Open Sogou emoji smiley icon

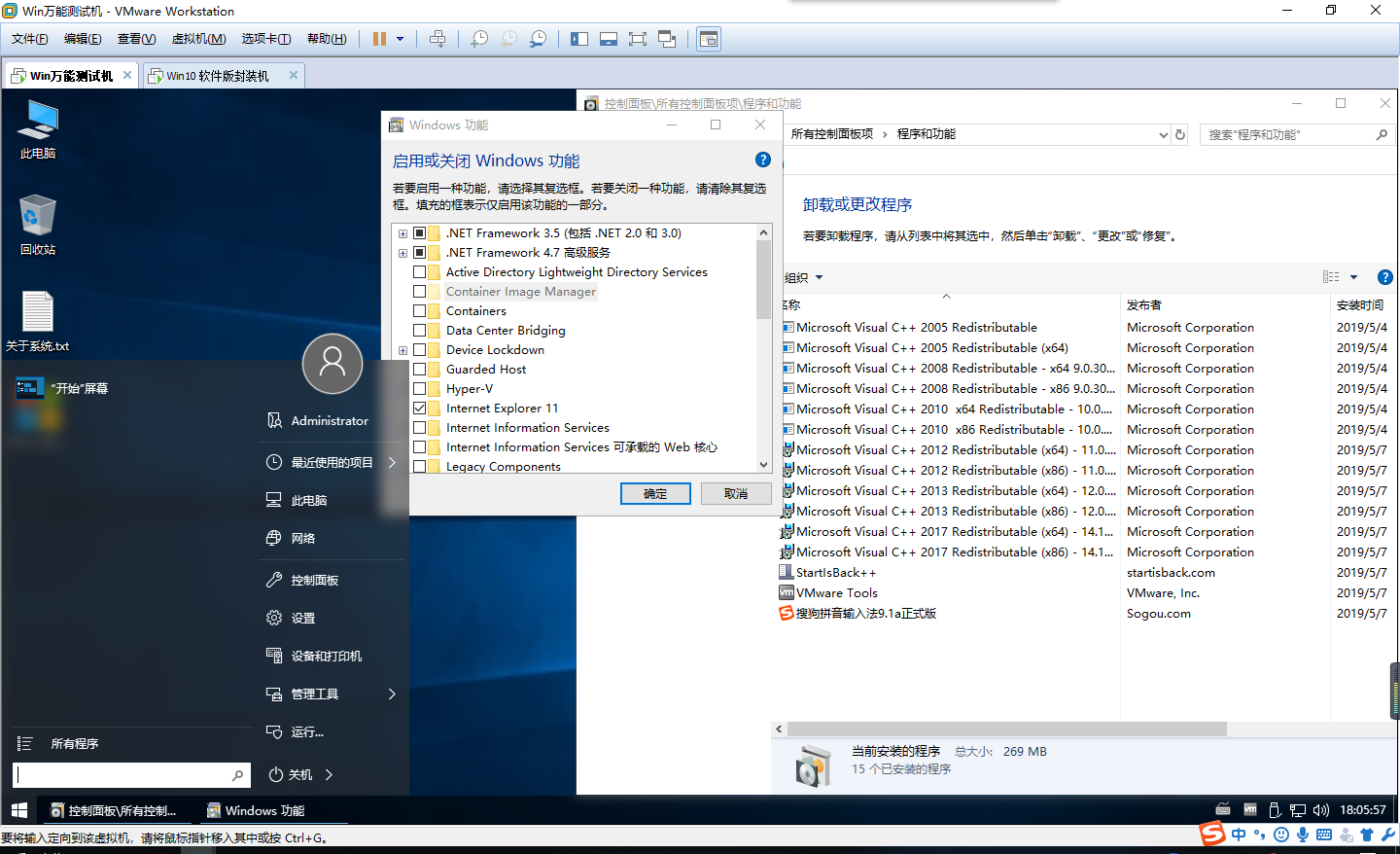click(x=1281, y=835)
